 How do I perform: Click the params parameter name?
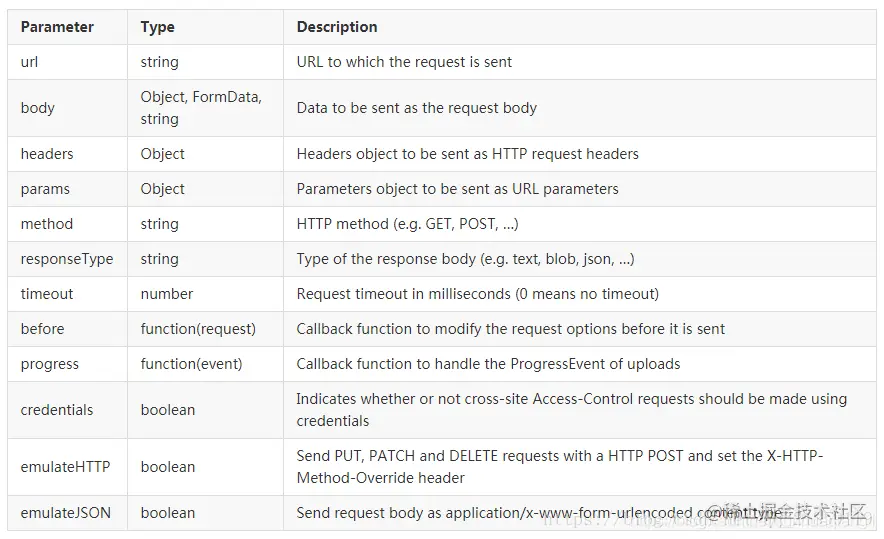pos(45,189)
